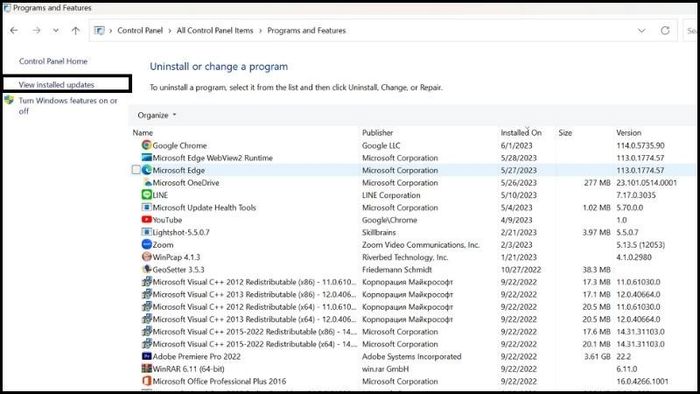This screenshot has width=700, height=394.
Task: Go up one folder level
Action: [x=75, y=30]
